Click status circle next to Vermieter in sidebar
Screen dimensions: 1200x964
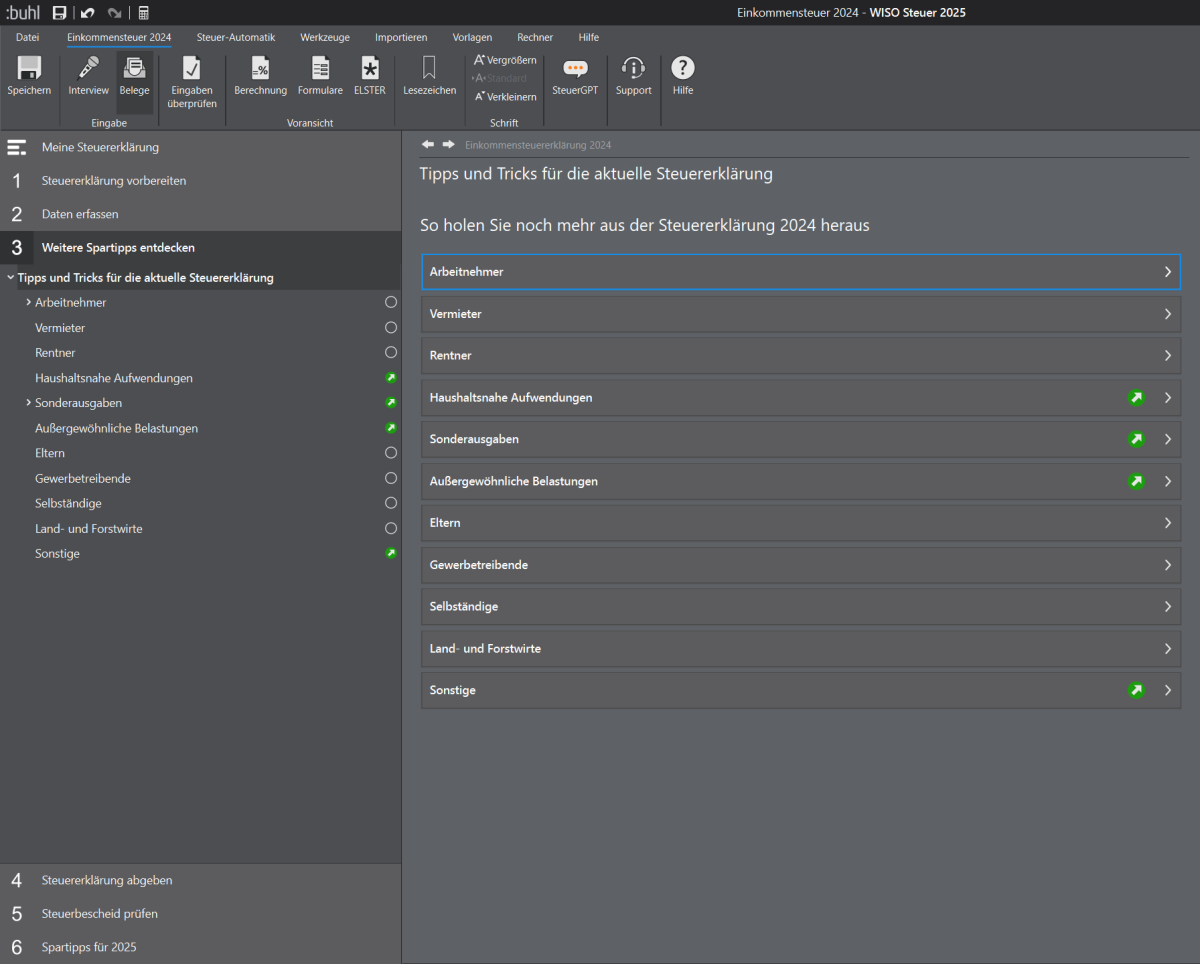coord(391,327)
